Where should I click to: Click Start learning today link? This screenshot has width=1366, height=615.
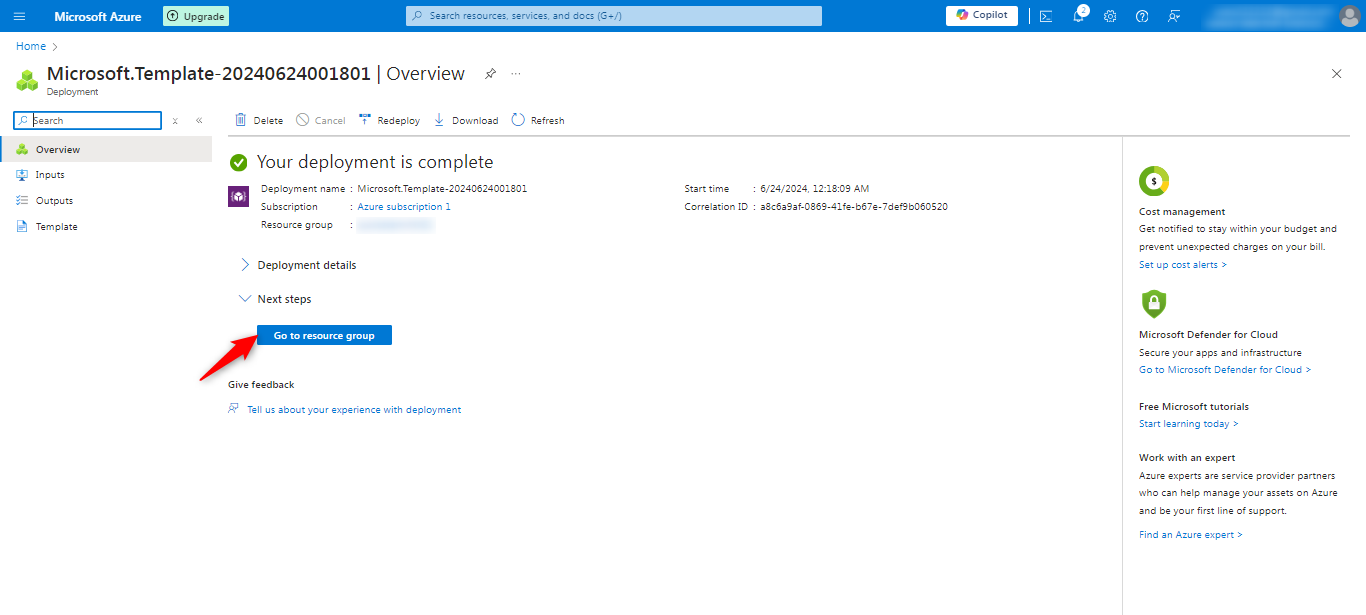click(1189, 424)
